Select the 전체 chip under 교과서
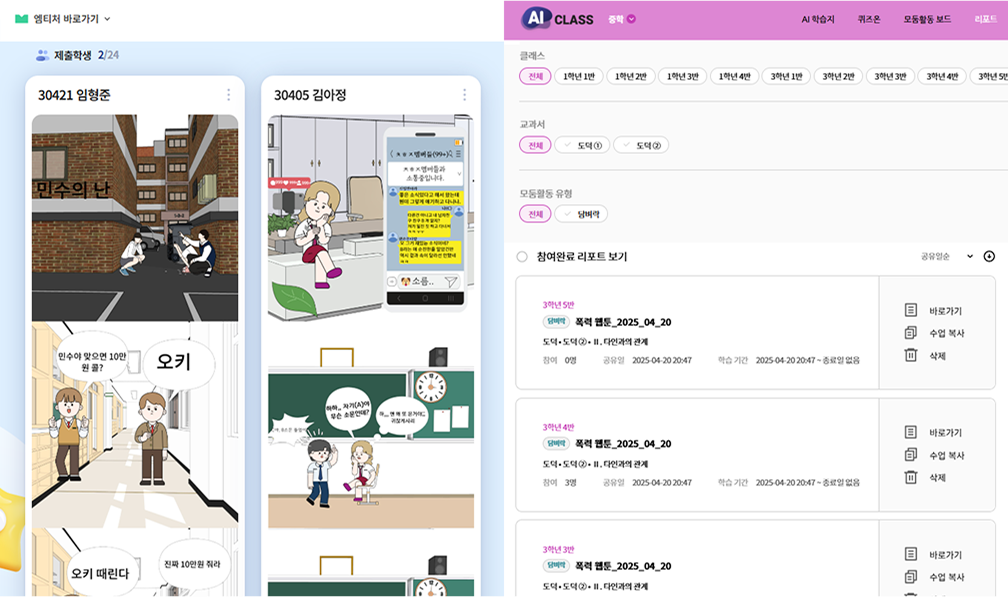 [x=536, y=145]
